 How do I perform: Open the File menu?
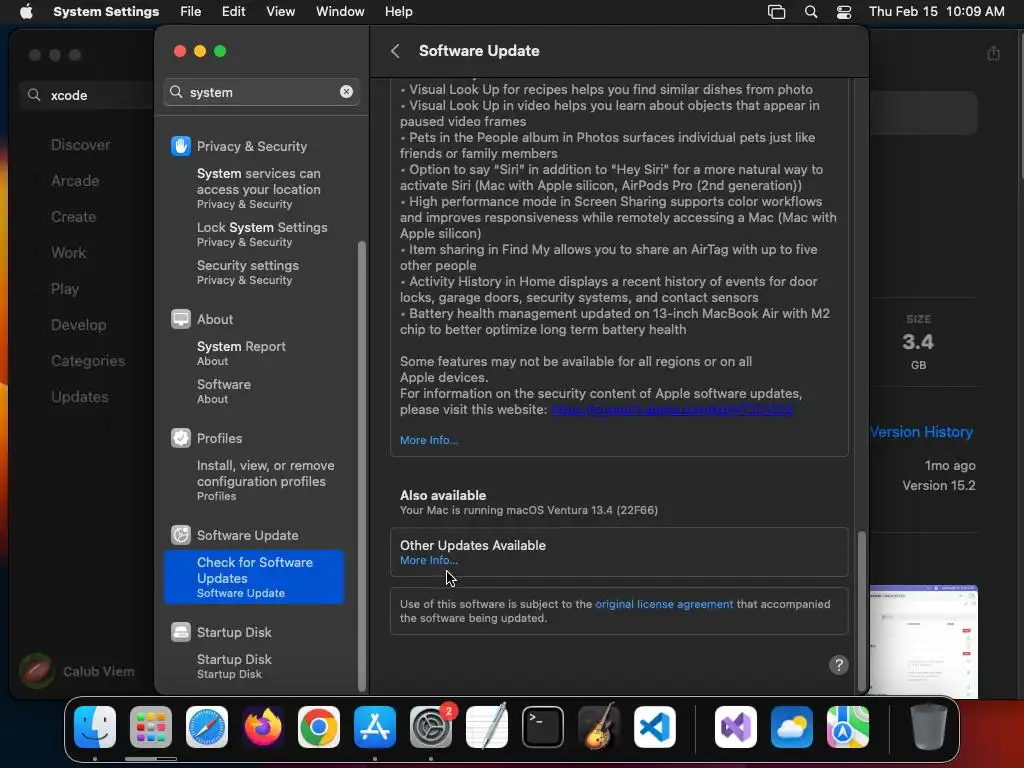[x=191, y=12]
